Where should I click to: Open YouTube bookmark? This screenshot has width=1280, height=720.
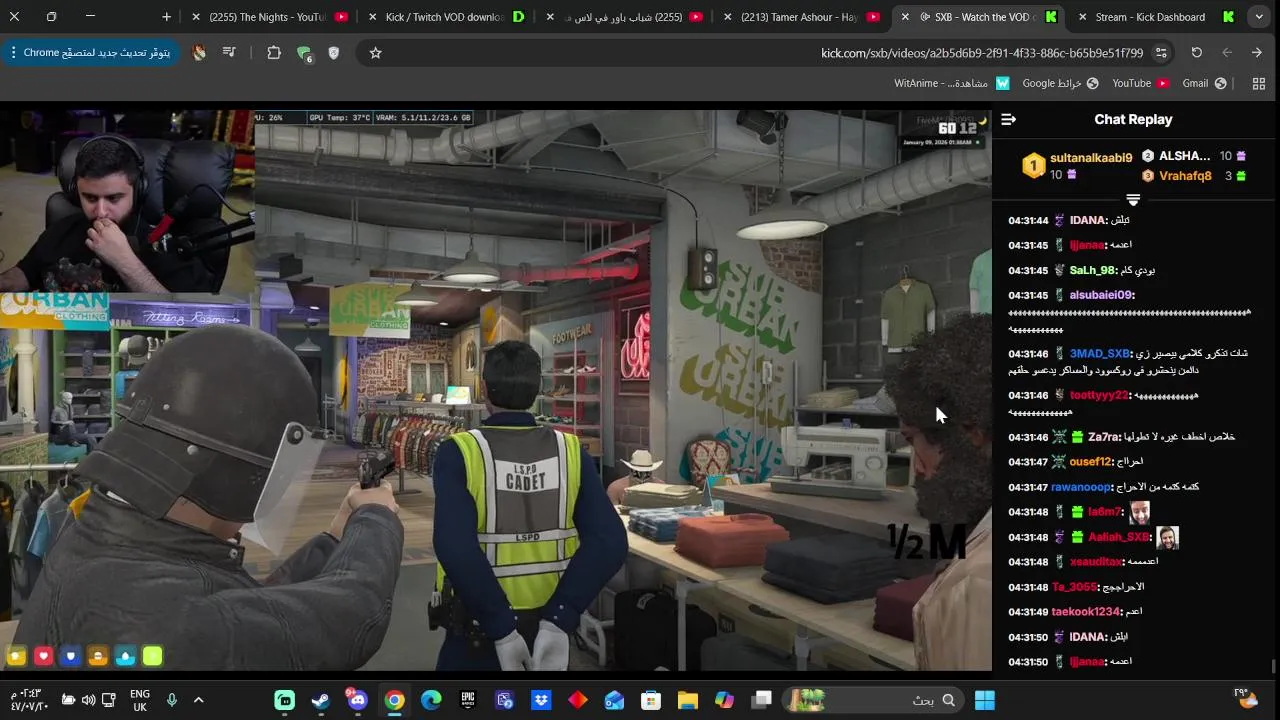(x=1140, y=83)
